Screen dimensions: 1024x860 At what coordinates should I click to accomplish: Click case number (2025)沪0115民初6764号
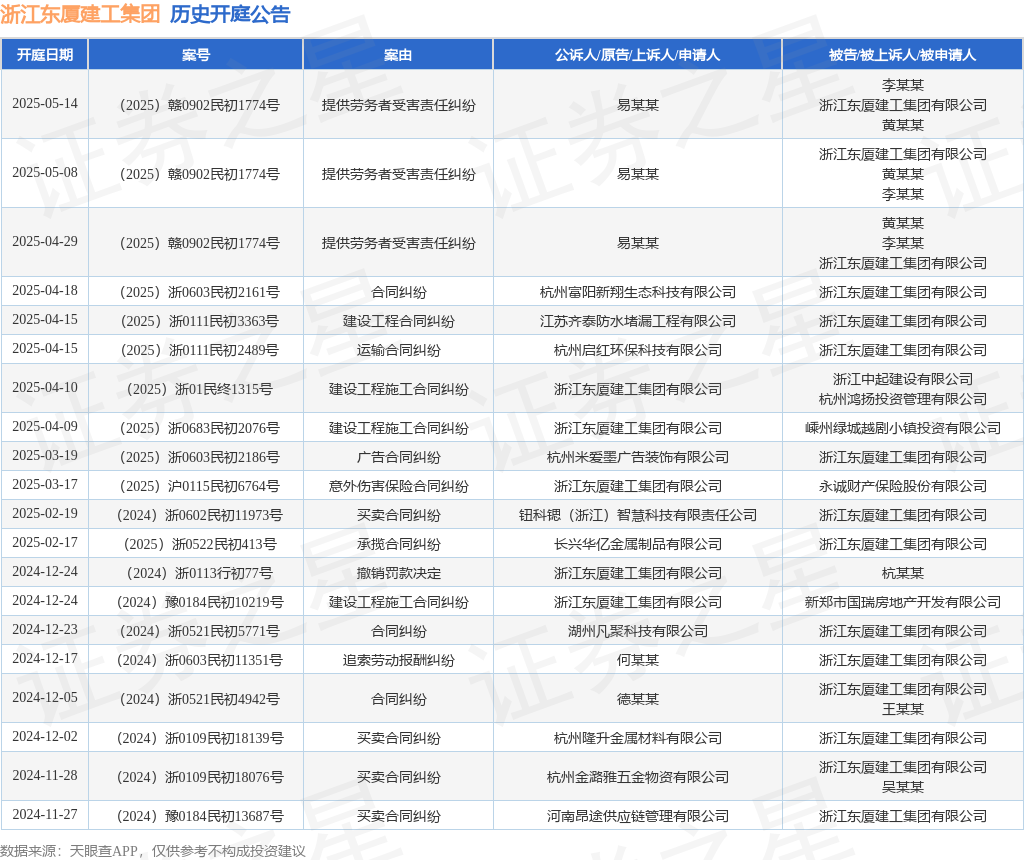[199, 486]
